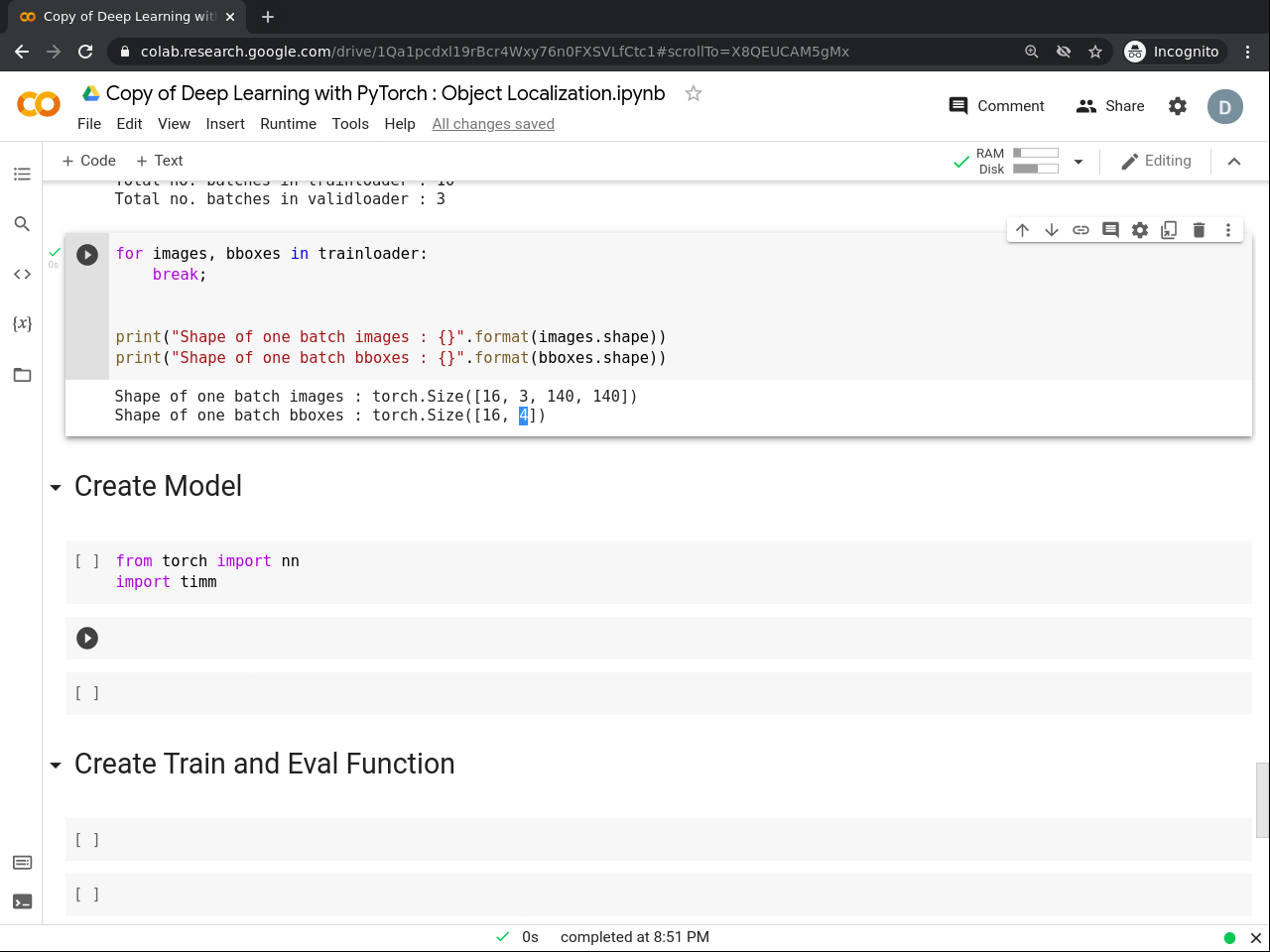
Task: Move the selected cell up
Action: click(x=1023, y=230)
